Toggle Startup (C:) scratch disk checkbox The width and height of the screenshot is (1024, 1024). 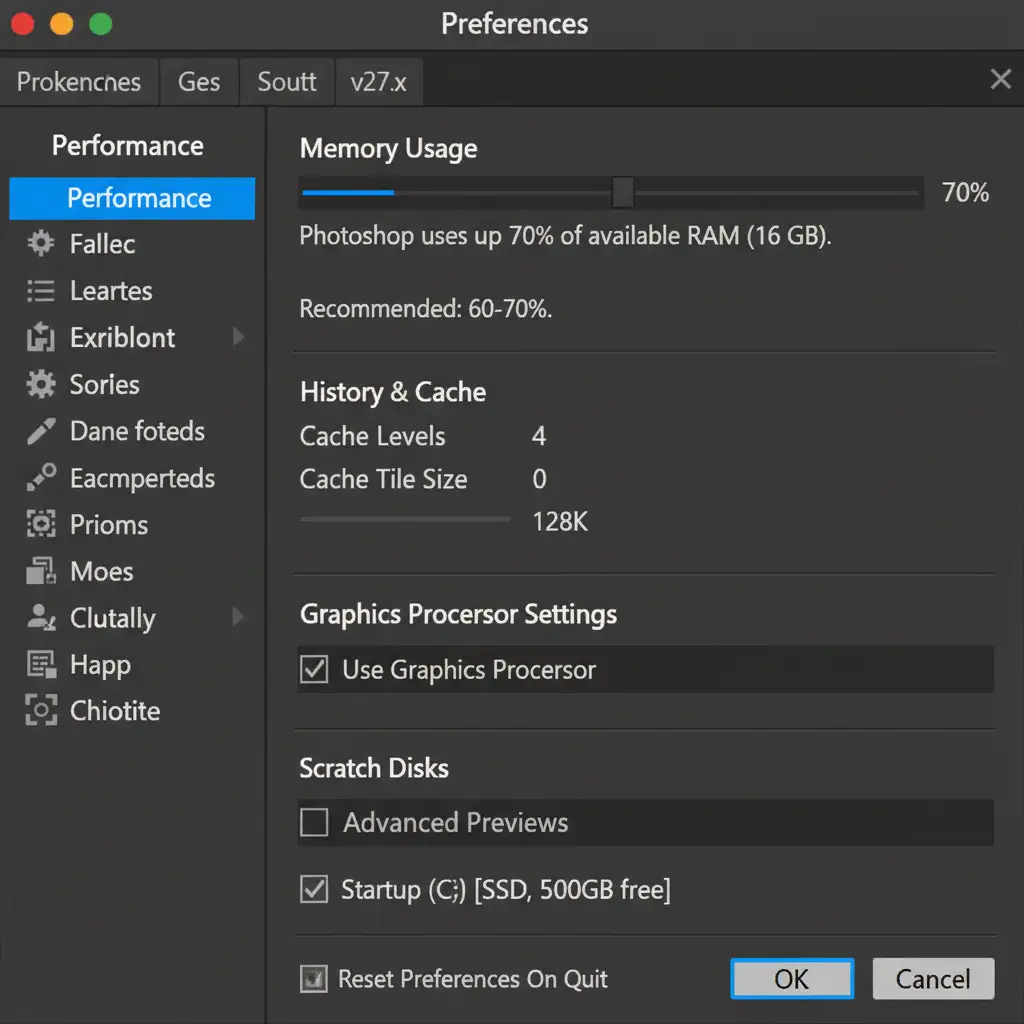314,889
